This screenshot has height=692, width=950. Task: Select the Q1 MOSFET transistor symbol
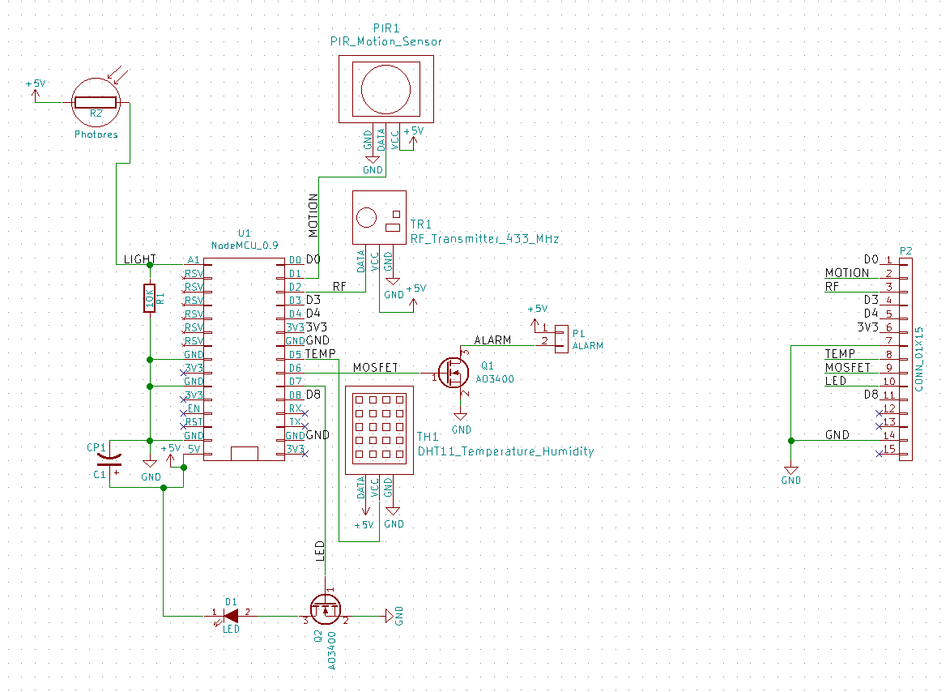point(456,373)
